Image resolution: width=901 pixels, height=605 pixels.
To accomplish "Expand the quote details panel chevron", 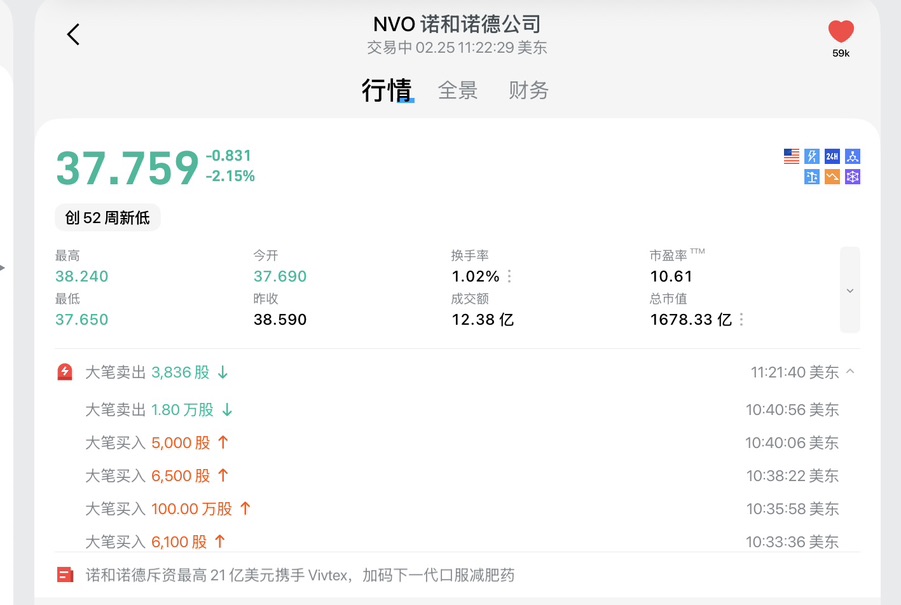I will pyautogui.click(x=850, y=290).
